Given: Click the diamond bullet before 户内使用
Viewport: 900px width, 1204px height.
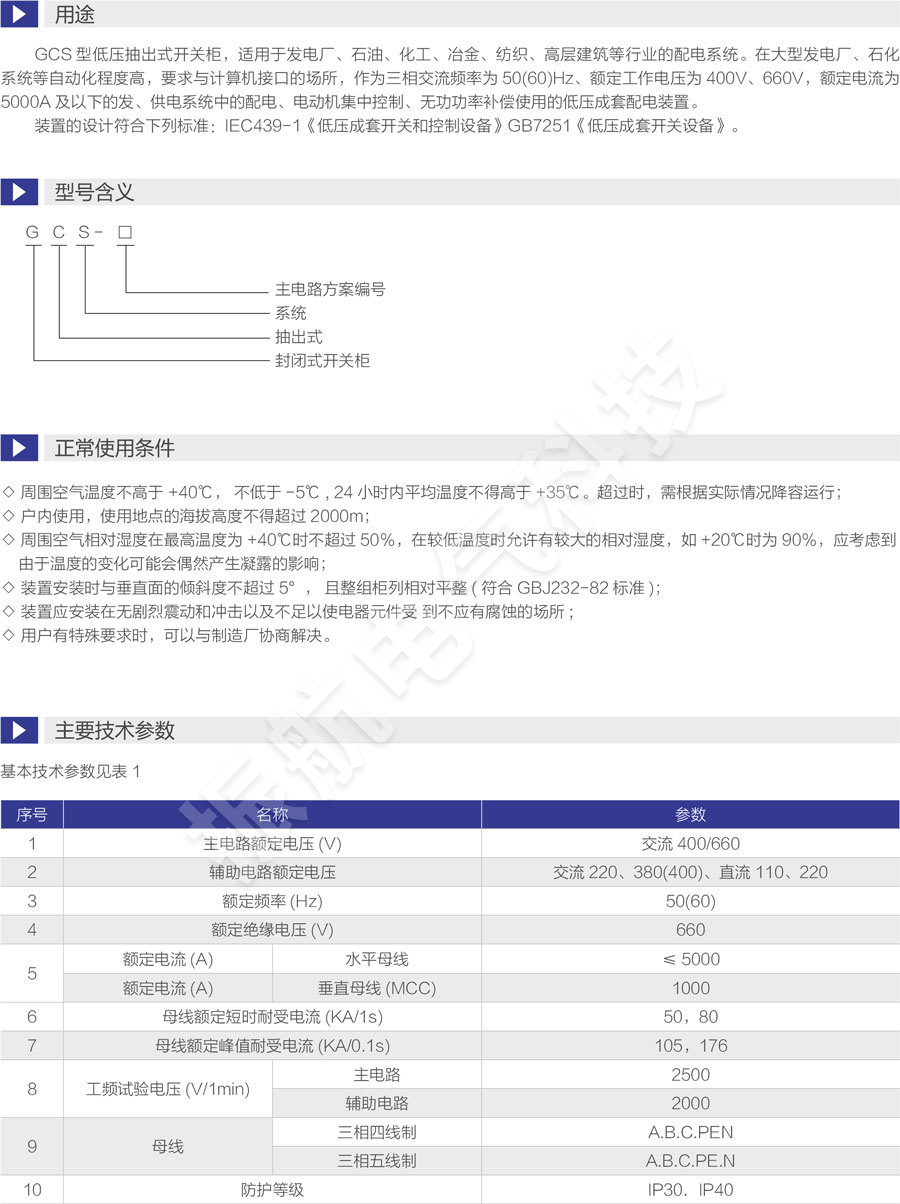Looking at the screenshot, I should (9, 516).
